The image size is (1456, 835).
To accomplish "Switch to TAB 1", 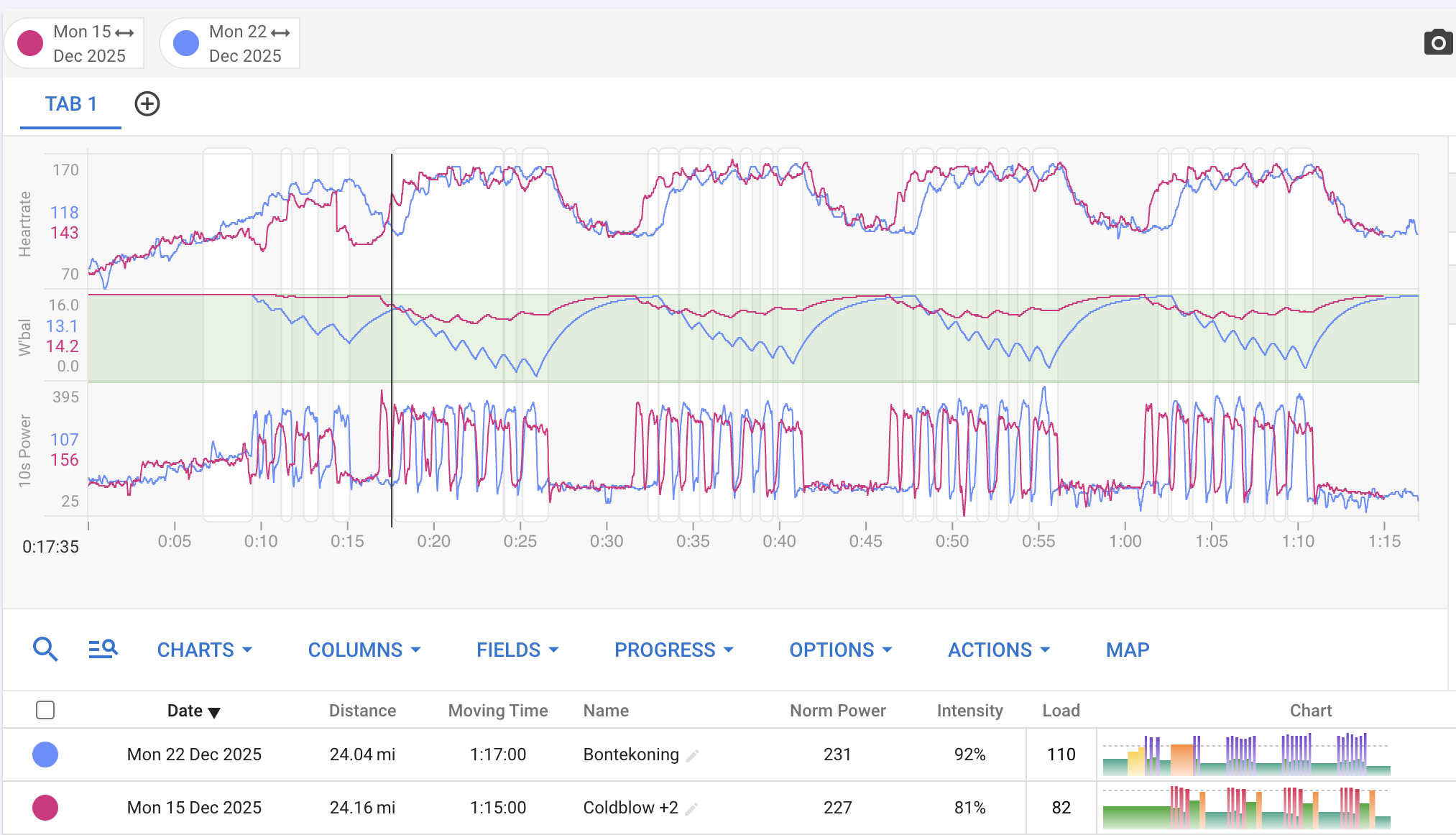I will coord(70,104).
